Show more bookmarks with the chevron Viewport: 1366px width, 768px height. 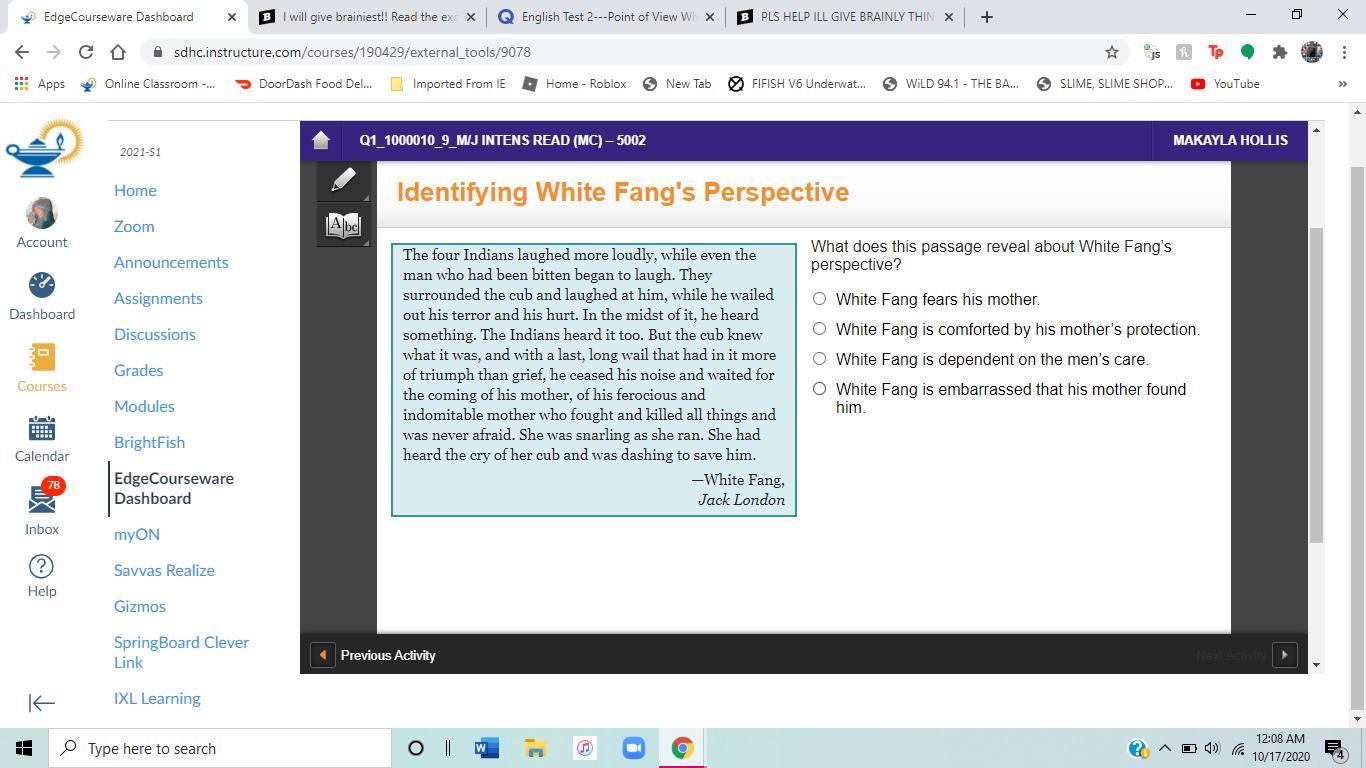click(1342, 84)
